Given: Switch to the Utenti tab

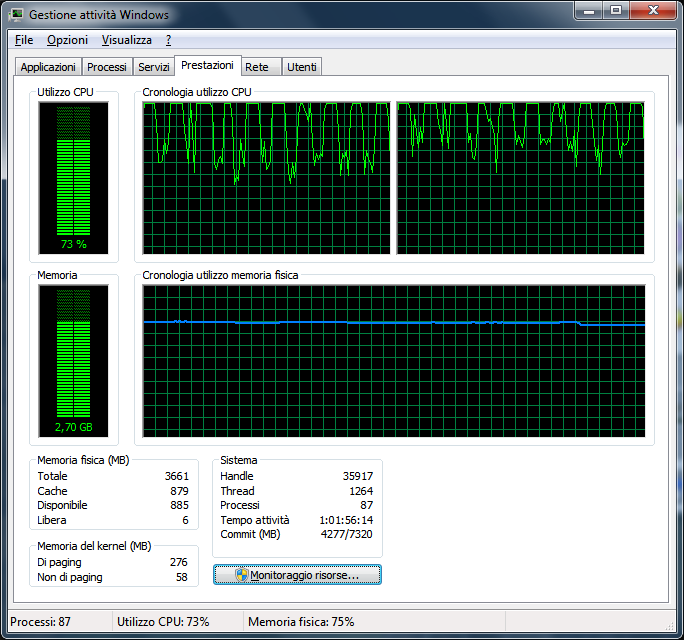Looking at the screenshot, I should pyautogui.click(x=301, y=67).
